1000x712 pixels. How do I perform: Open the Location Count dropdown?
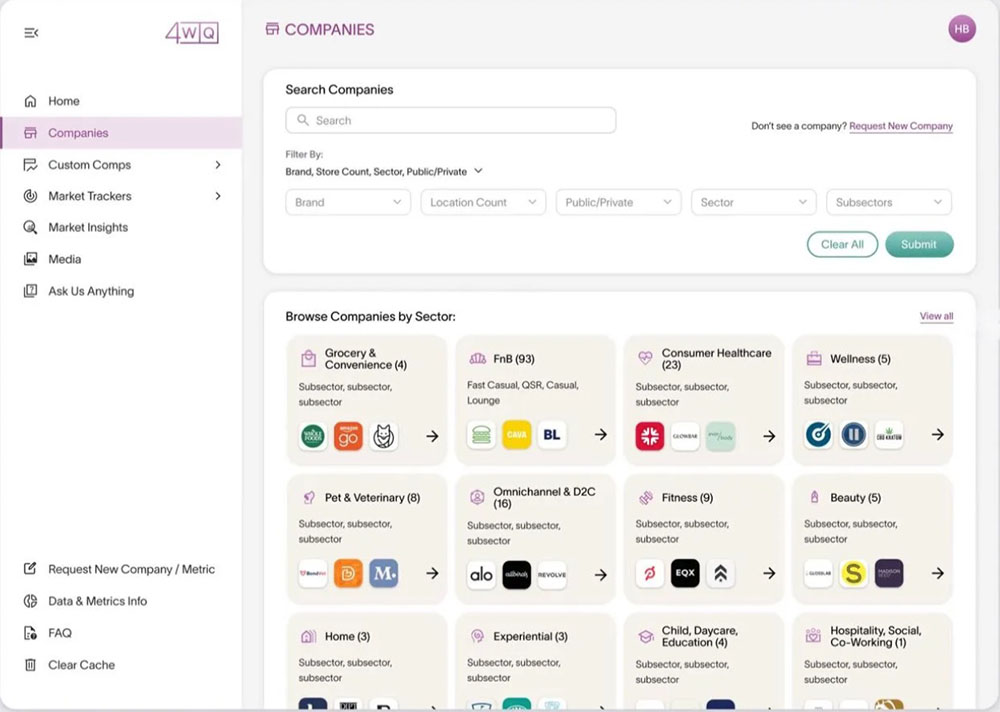(483, 202)
